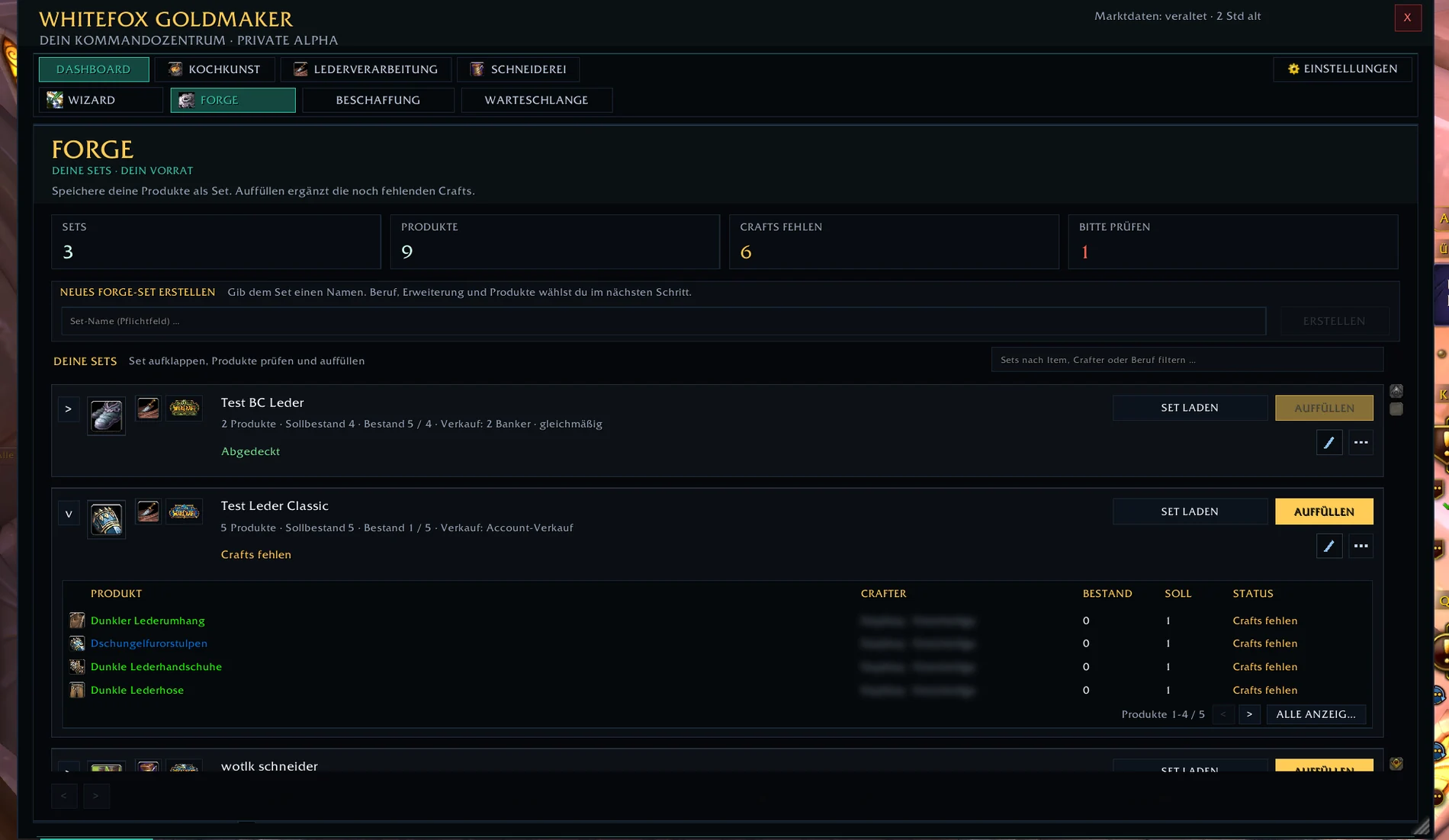Click the Set-Name input field
This screenshot has height=840, width=1449.
click(x=663, y=321)
